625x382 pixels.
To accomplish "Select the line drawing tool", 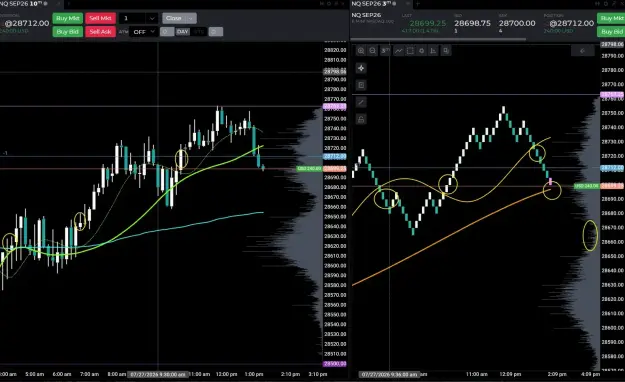I will (x=361, y=102).
